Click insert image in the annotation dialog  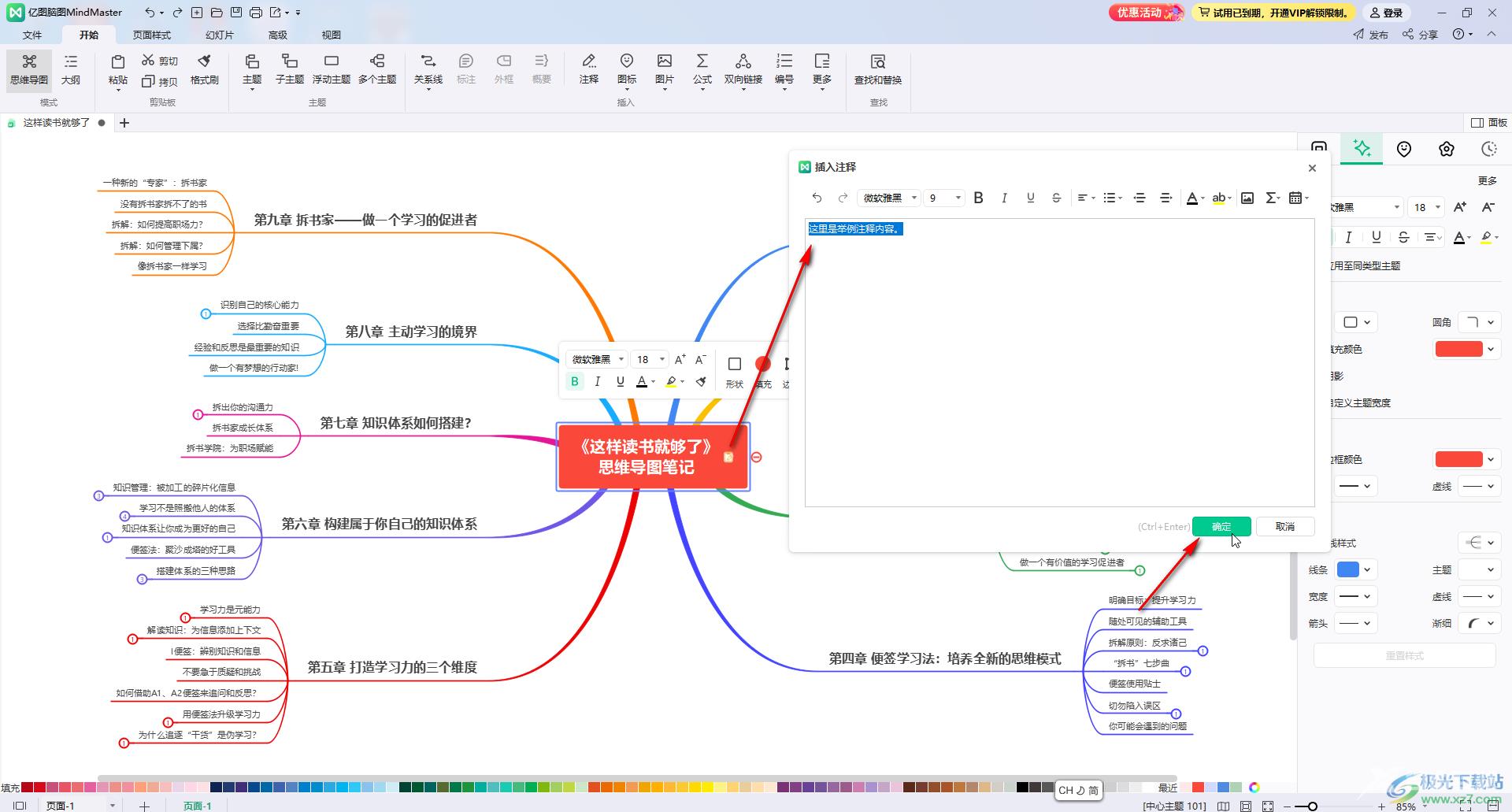click(1247, 198)
